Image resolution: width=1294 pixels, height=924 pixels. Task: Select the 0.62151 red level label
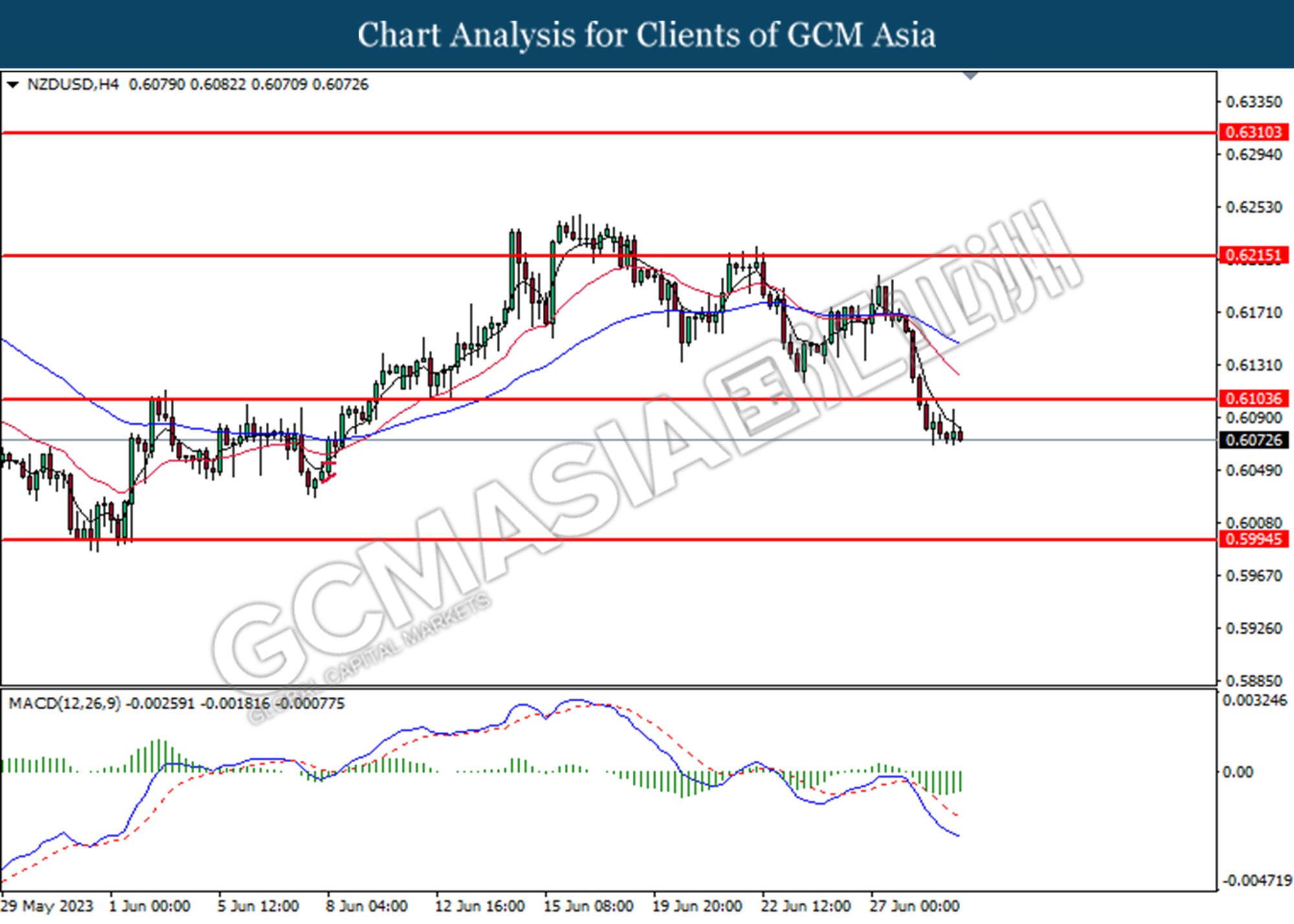pos(1253,255)
